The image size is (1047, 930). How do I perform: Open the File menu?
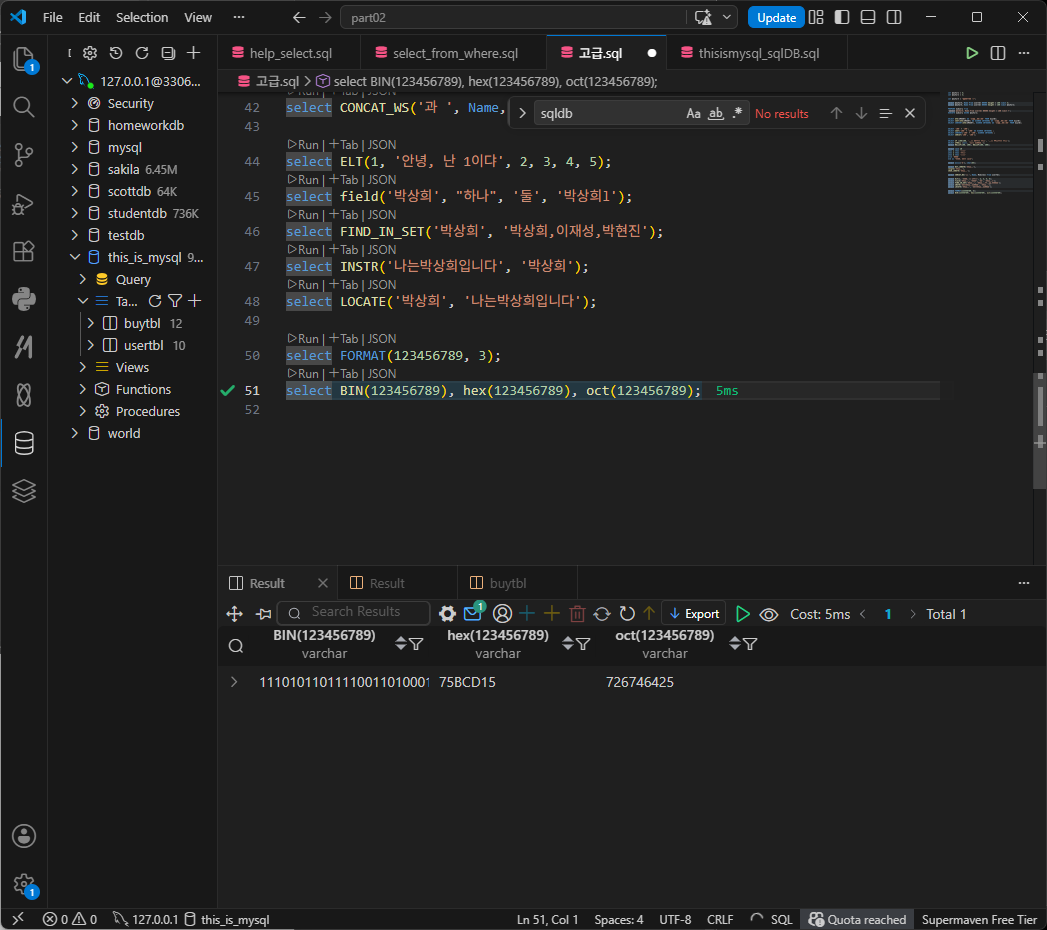pyautogui.click(x=52, y=17)
